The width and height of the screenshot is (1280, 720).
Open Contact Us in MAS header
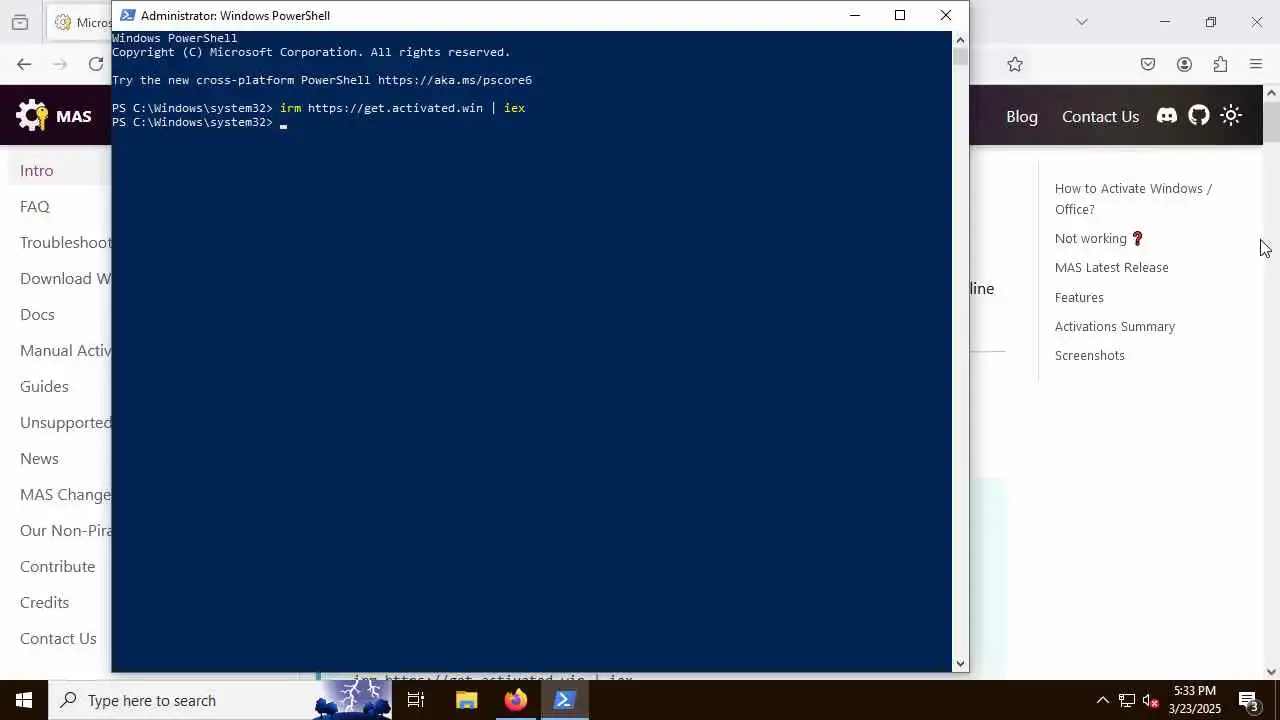point(1100,116)
